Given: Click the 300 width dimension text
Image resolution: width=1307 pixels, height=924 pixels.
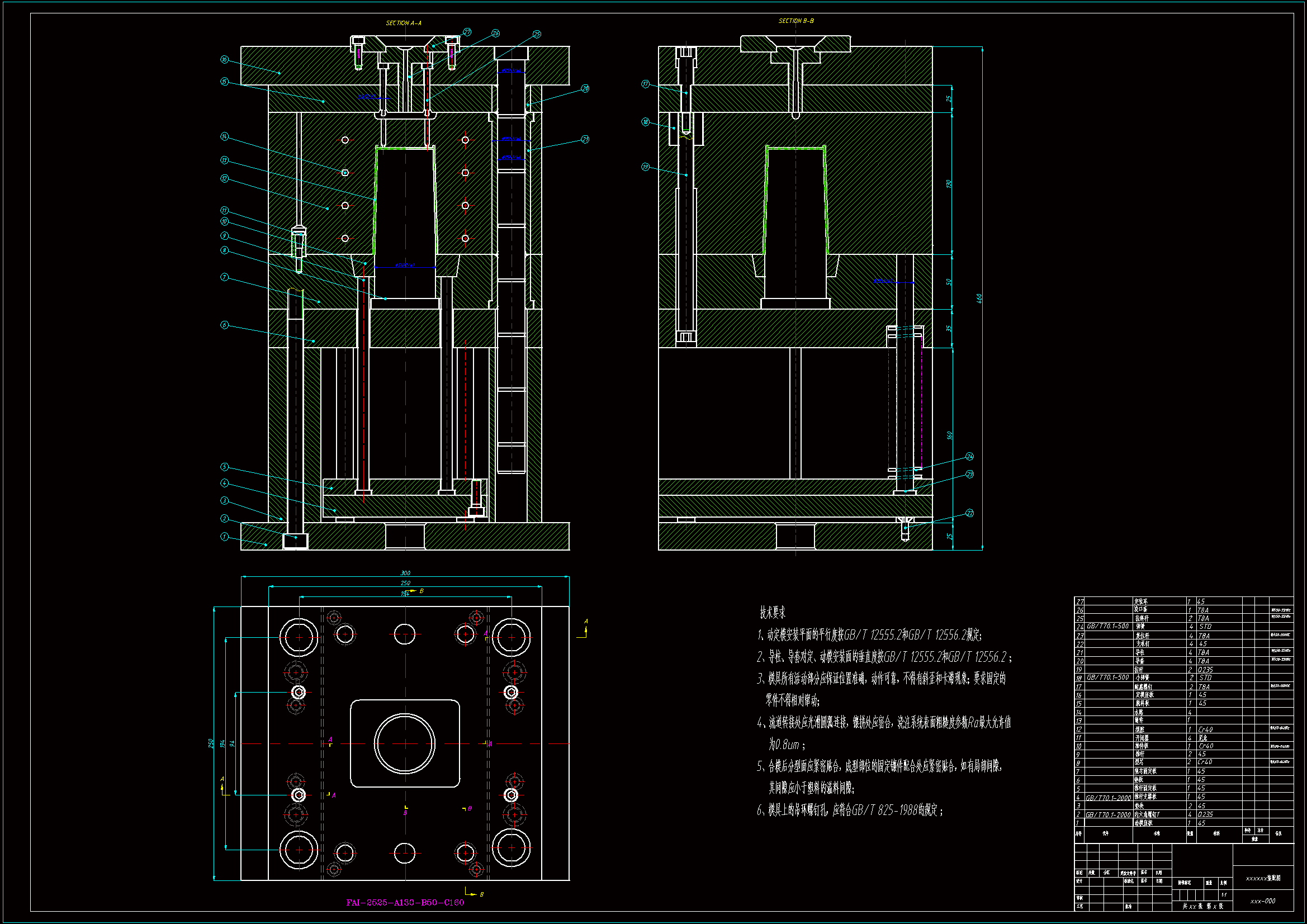Looking at the screenshot, I should point(405,573).
